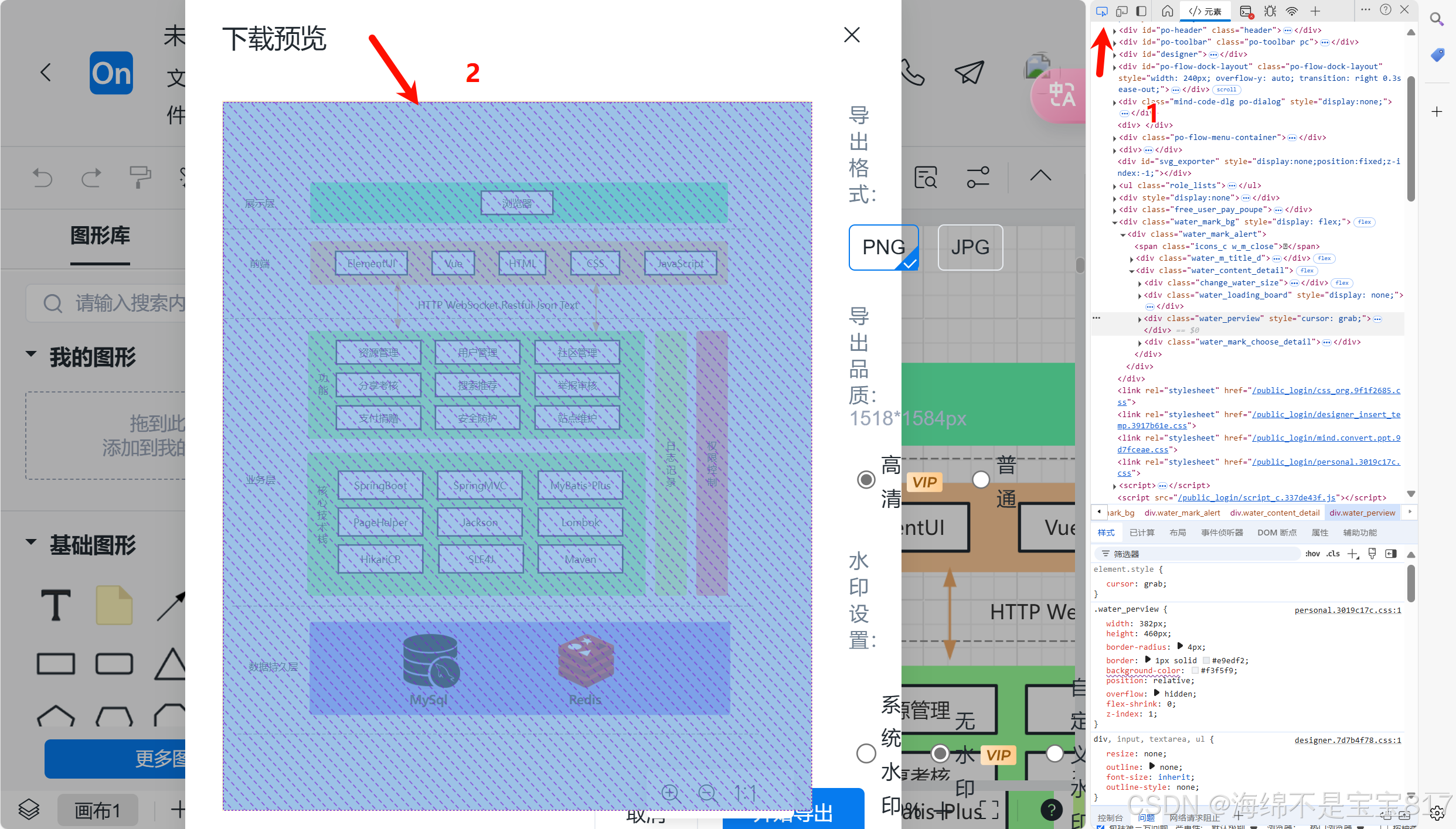
Task: Select the normal (普通) export quality option
Action: (981, 480)
